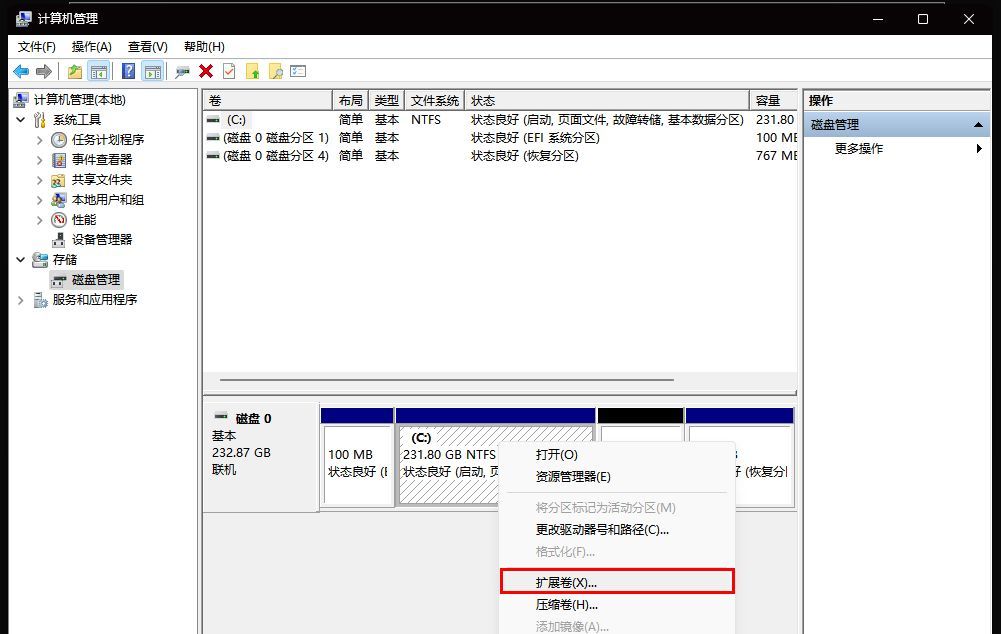Click the magnifier search page icon
The height and width of the screenshot is (634, 1001).
point(276,72)
